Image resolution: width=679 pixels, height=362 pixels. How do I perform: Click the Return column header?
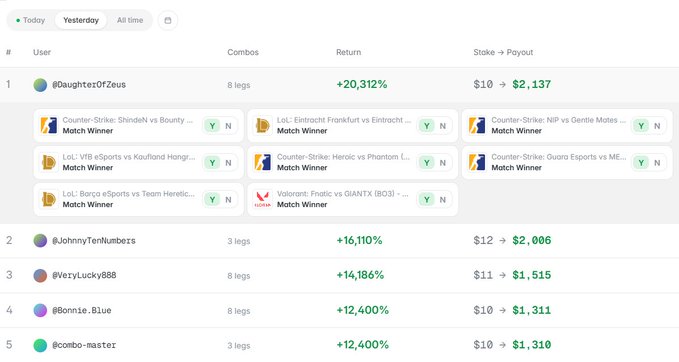coord(348,52)
